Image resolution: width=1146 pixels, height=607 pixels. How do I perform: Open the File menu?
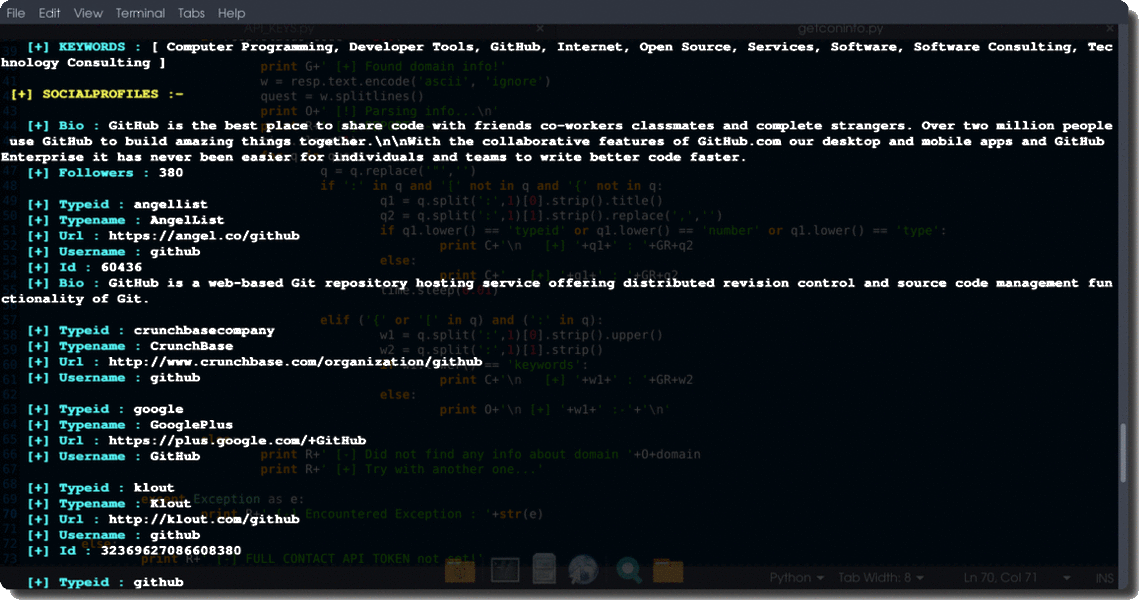click(x=15, y=13)
